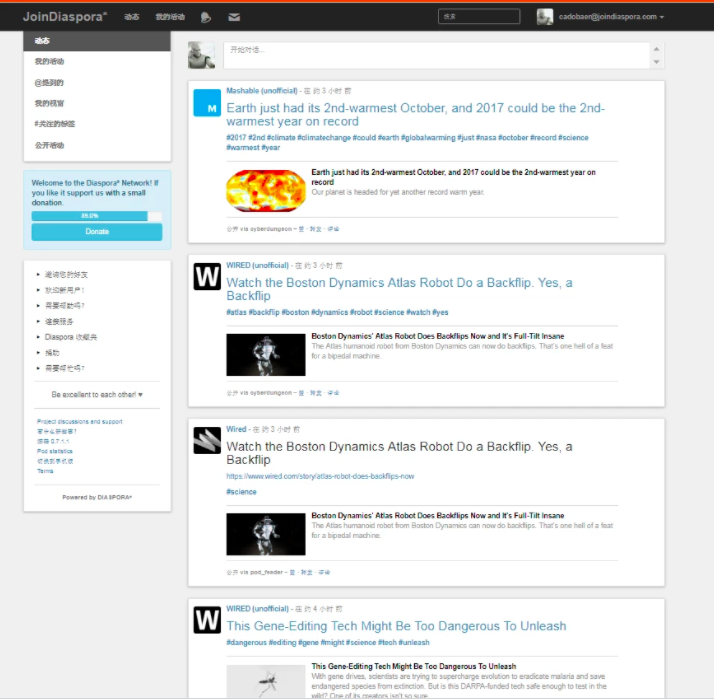Click the donation progress bar
This screenshot has width=714, height=699.
point(97,216)
